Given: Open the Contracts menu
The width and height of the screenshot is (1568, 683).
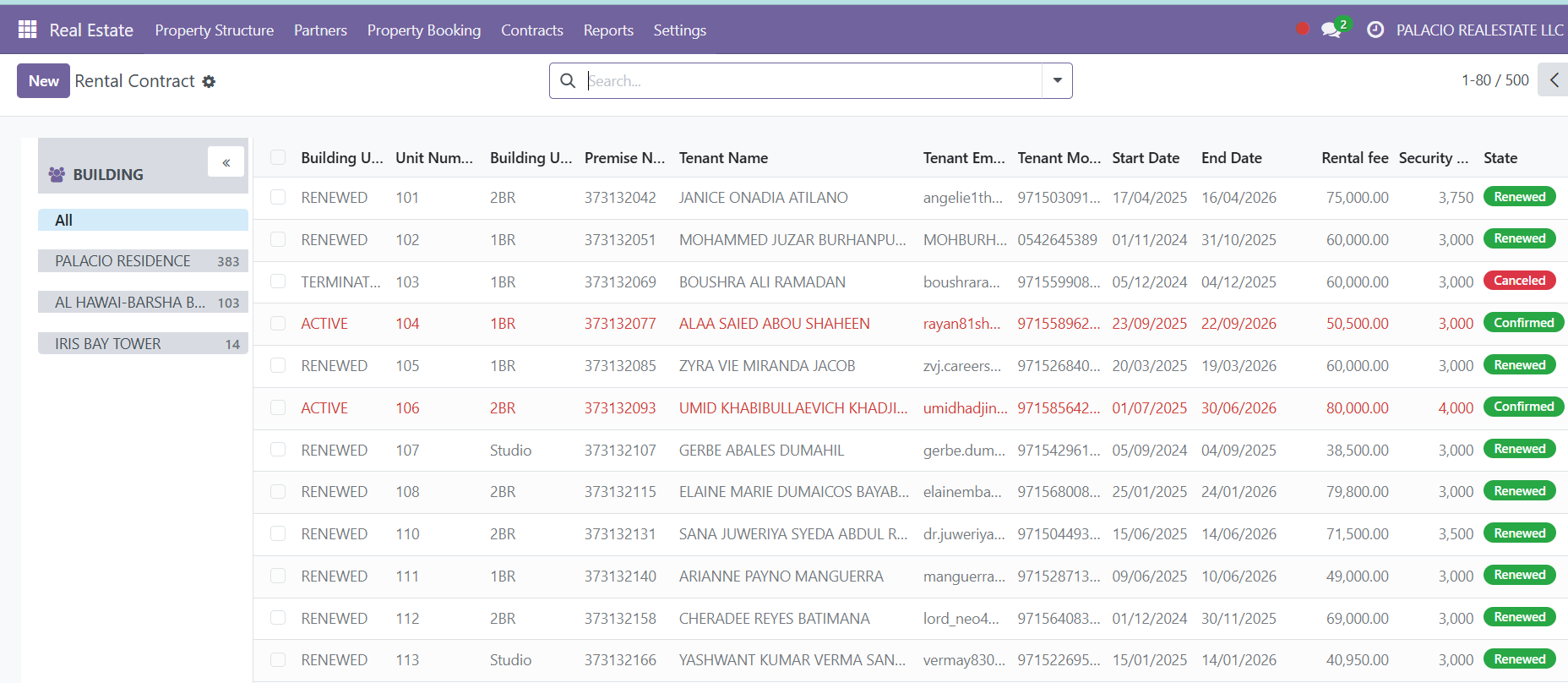Looking at the screenshot, I should click(532, 30).
